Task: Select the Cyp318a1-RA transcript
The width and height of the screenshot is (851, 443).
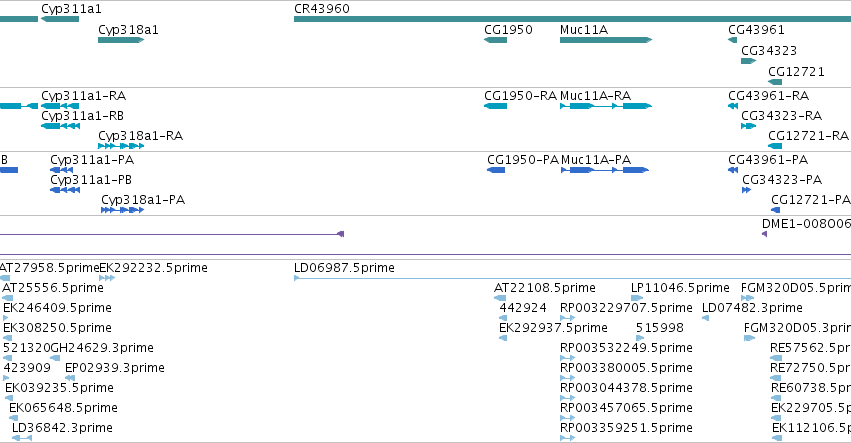Action: pos(121,146)
